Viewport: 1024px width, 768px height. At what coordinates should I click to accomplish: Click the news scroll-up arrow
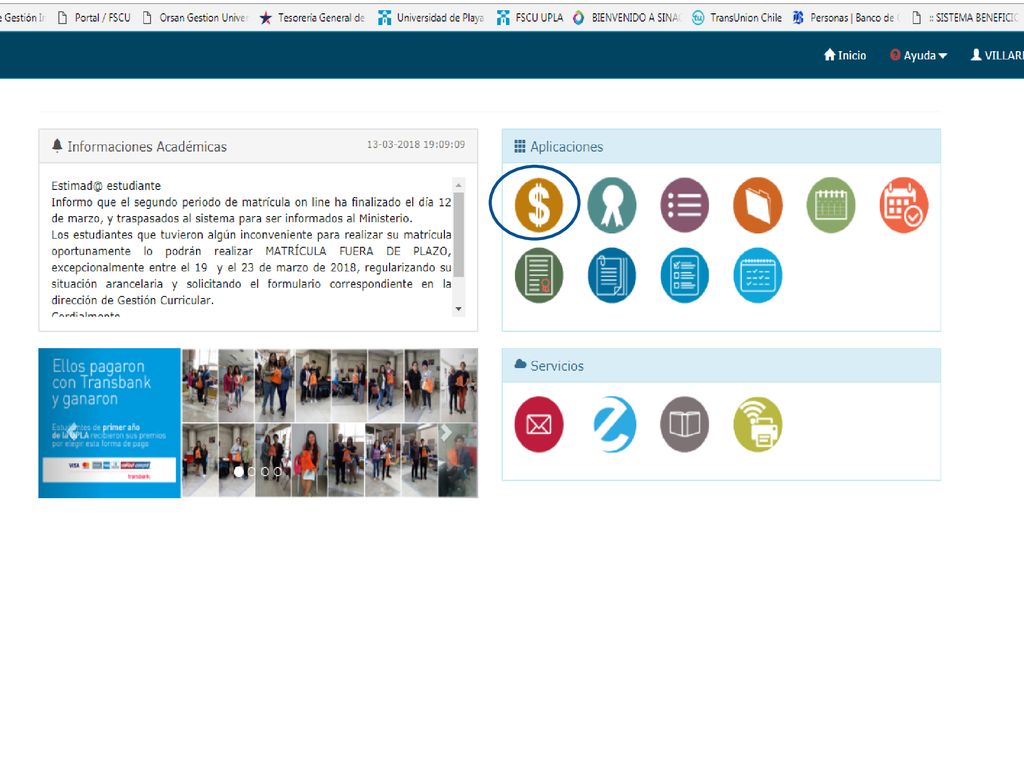tap(458, 185)
